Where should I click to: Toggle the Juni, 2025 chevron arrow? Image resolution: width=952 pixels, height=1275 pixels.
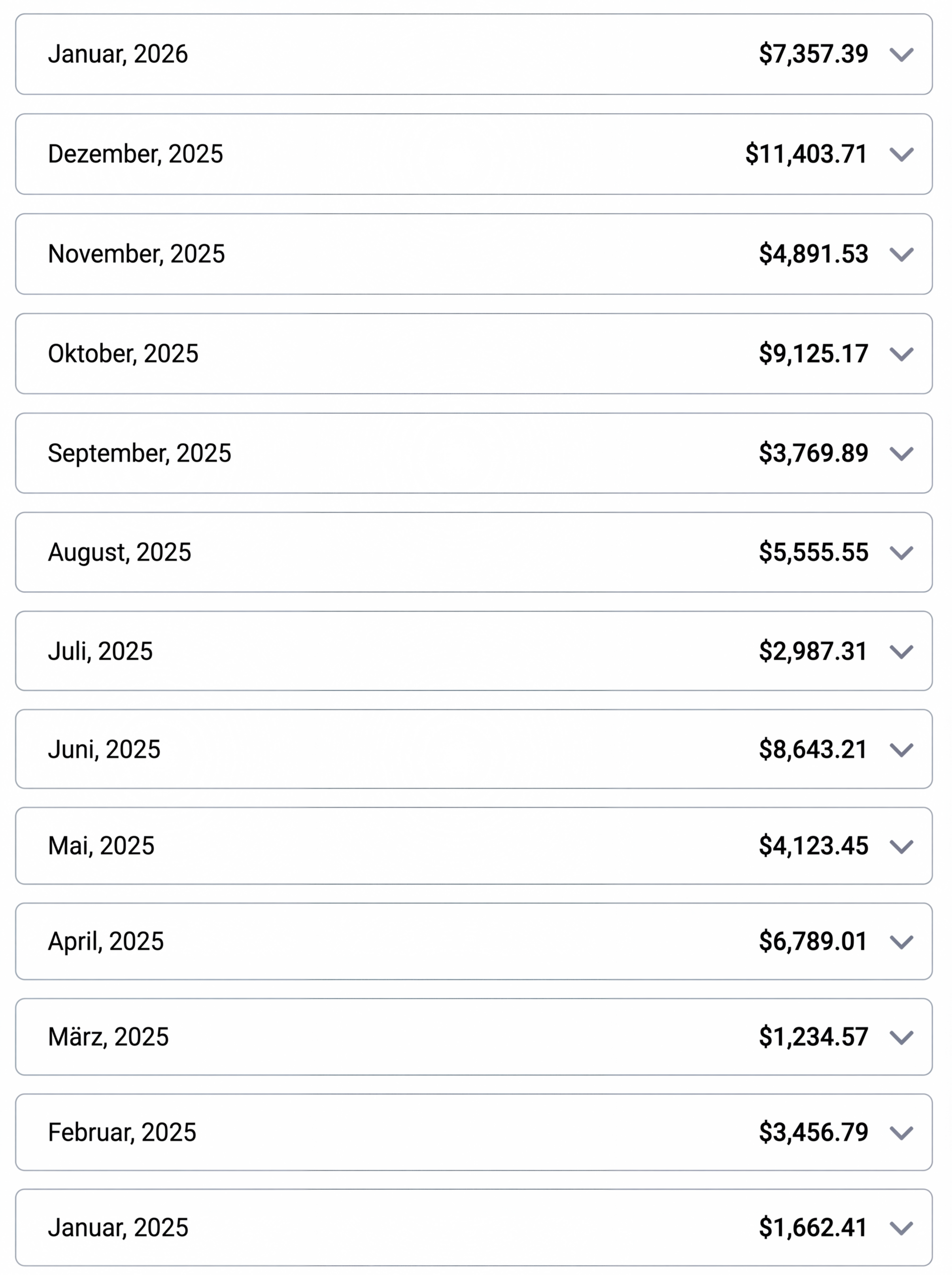pos(901,750)
